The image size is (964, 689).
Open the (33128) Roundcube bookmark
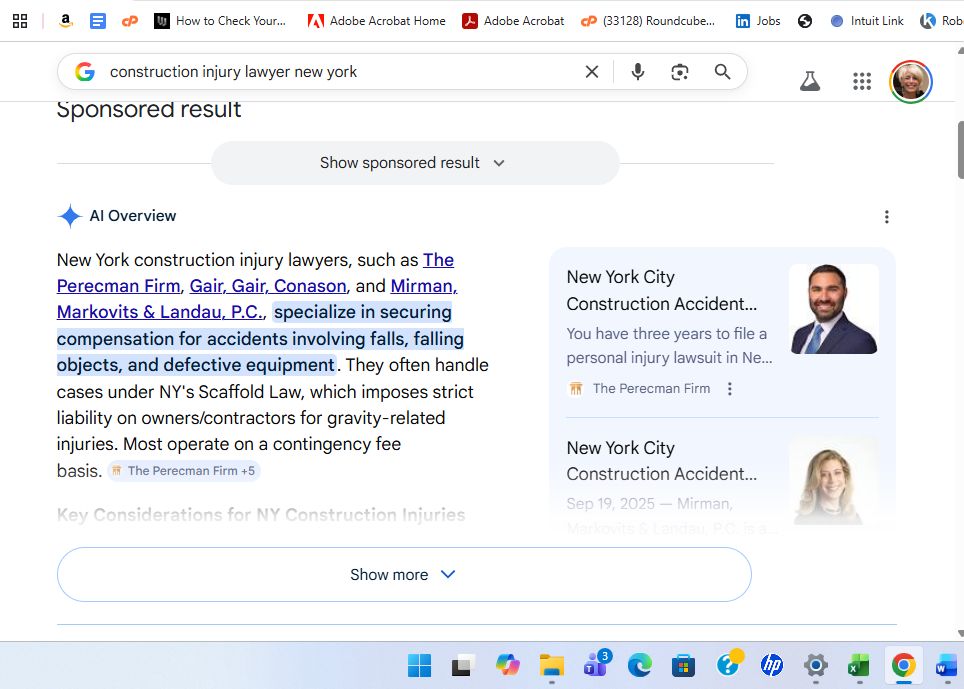(x=649, y=21)
